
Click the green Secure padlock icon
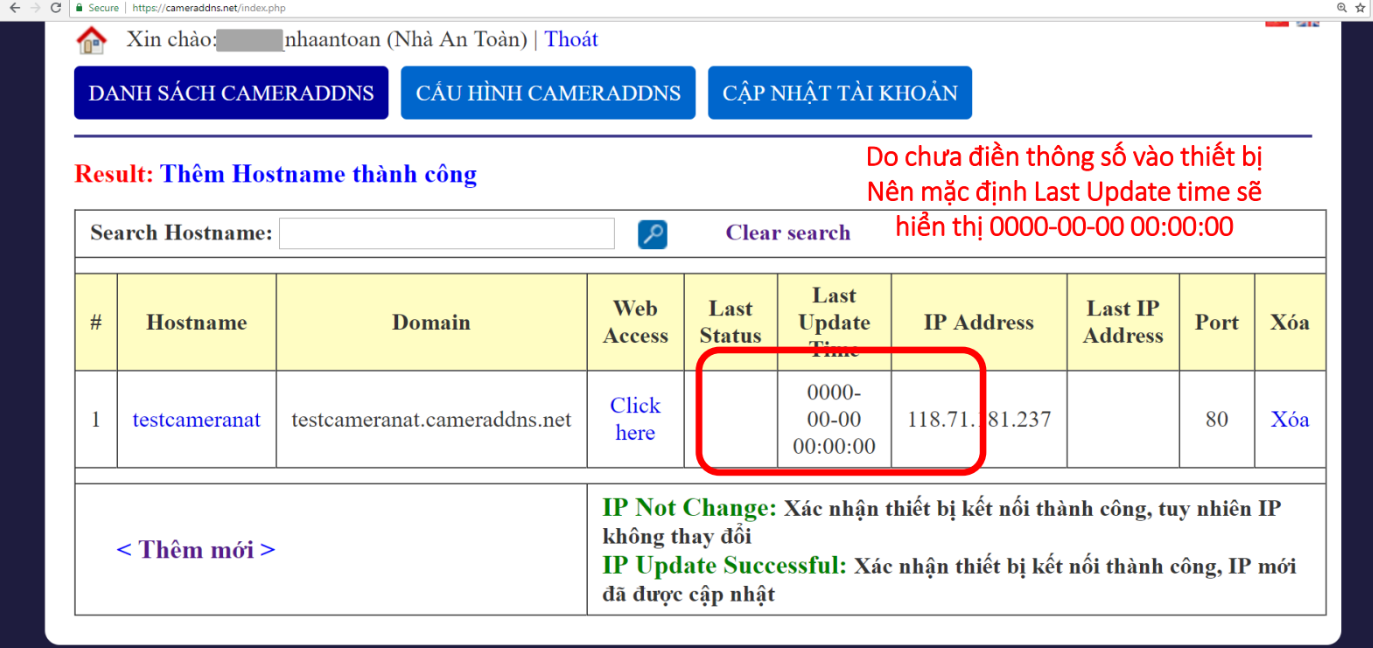pyautogui.click(x=80, y=8)
